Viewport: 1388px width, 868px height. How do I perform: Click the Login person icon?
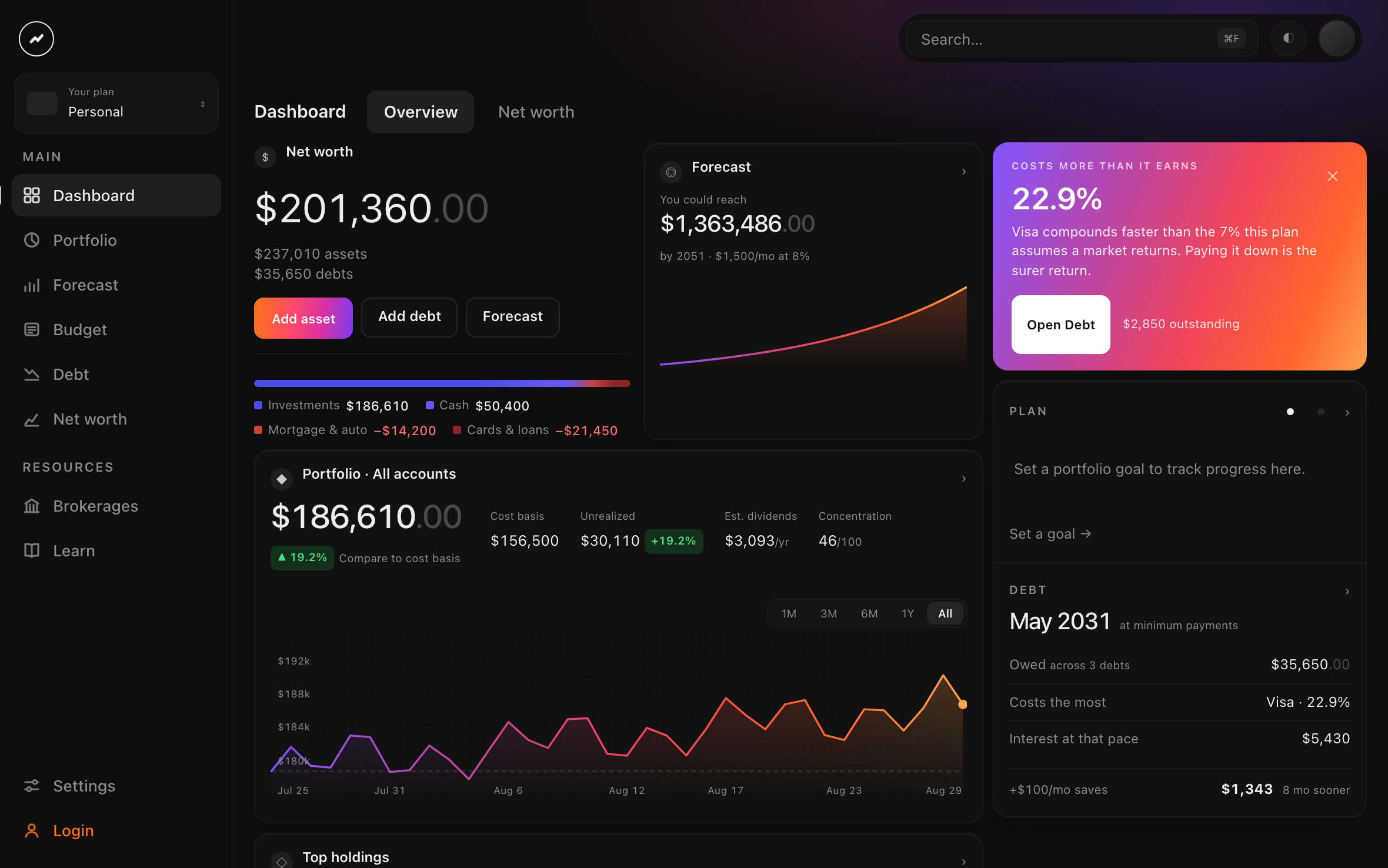pyautogui.click(x=32, y=830)
